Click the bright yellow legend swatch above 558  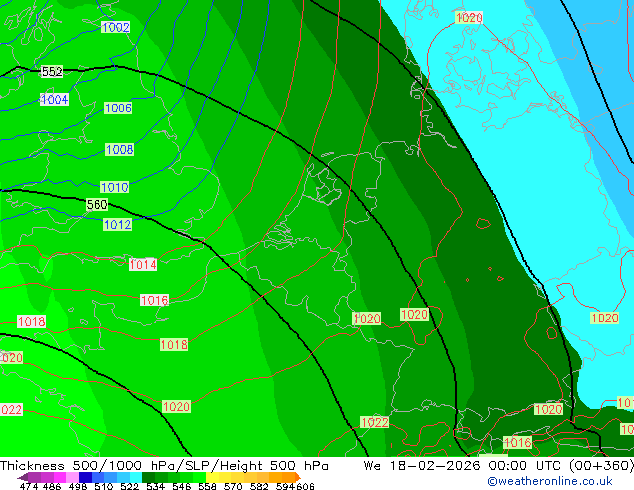pos(212,477)
